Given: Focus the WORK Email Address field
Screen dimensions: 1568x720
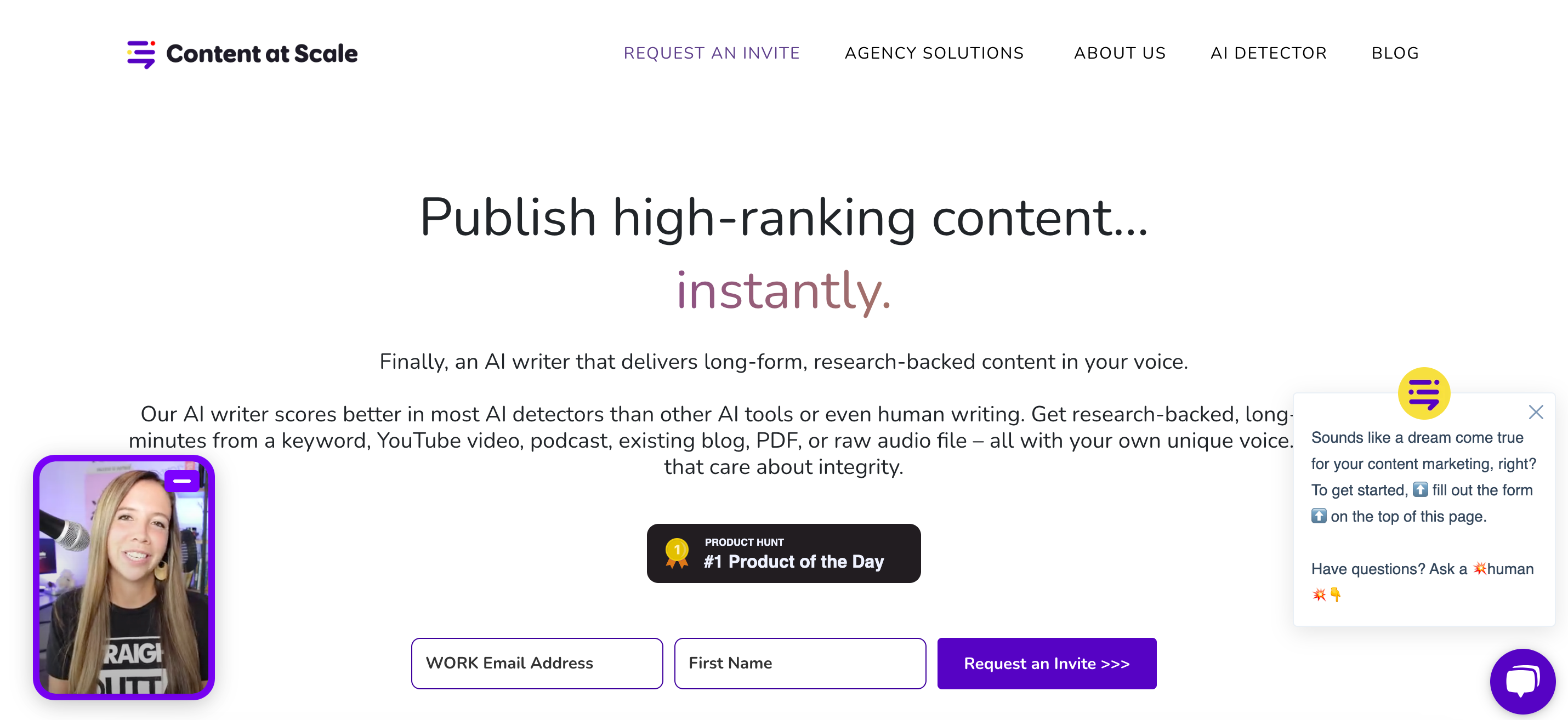Looking at the screenshot, I should (537, 664).
